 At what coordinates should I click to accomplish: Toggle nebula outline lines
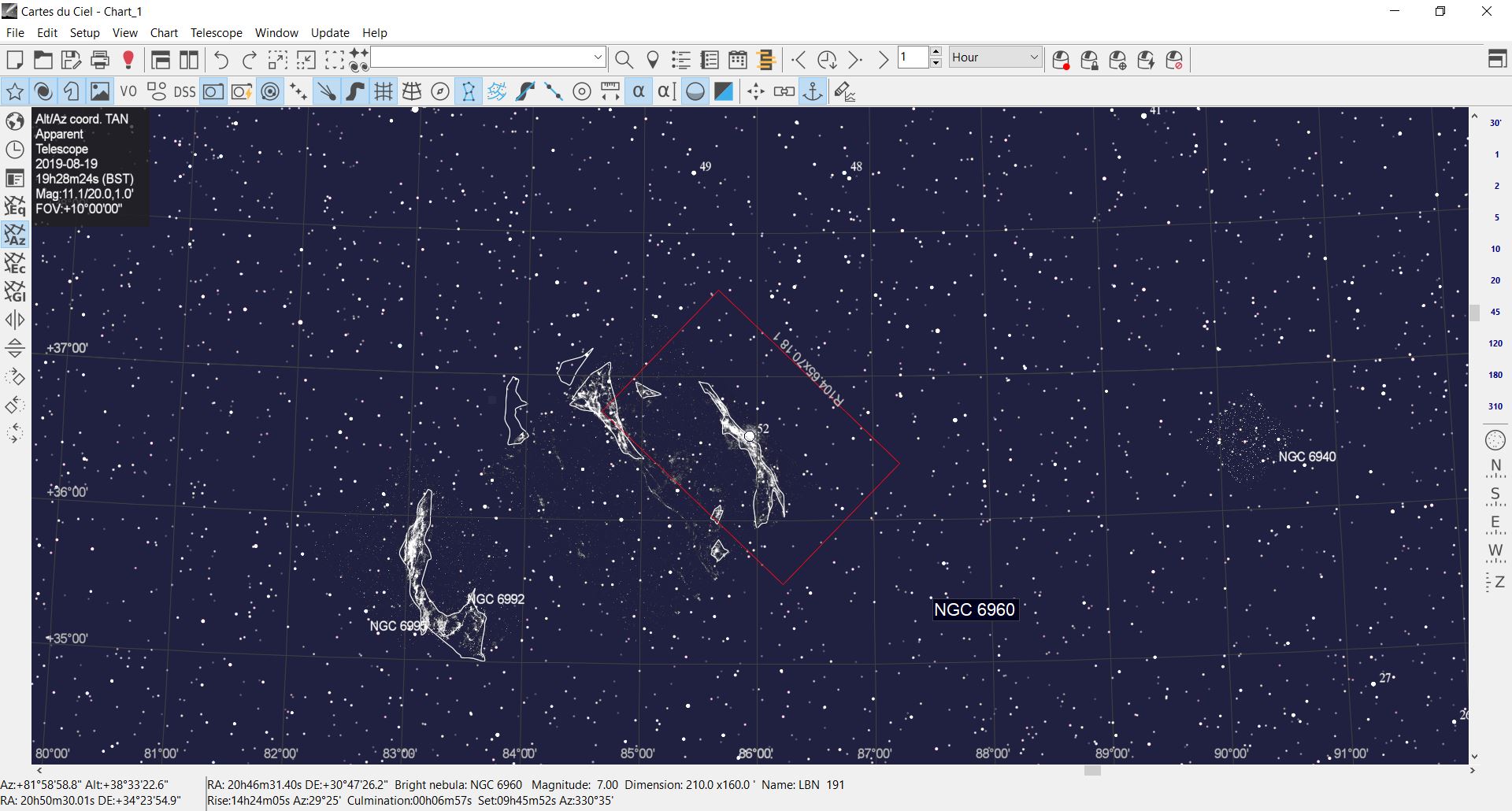72,92
